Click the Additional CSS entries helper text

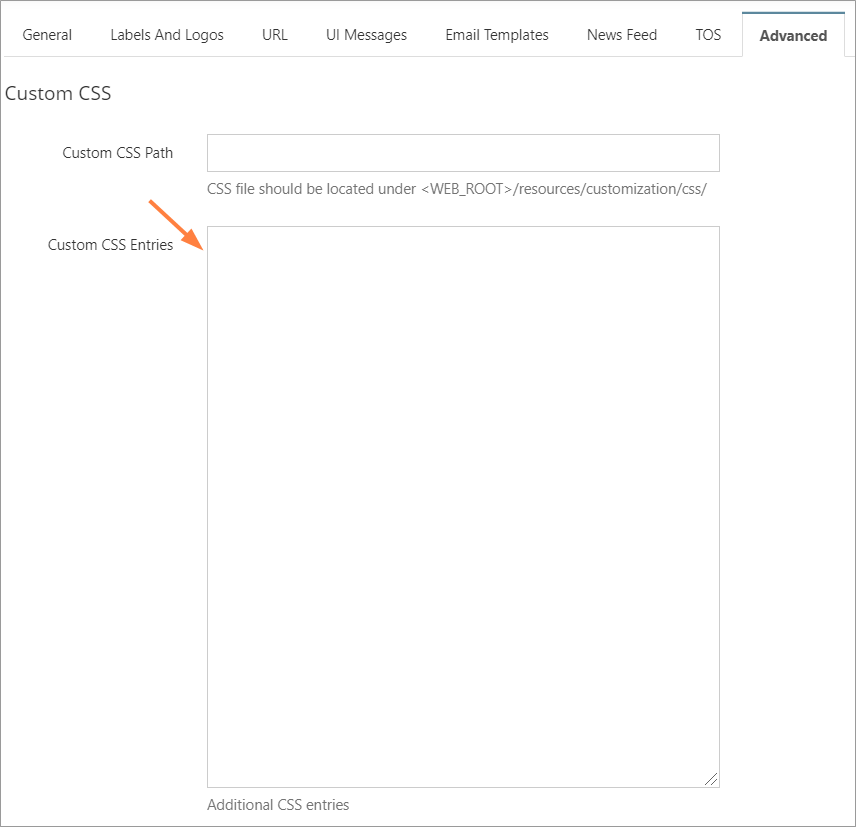tap(278, 805)
